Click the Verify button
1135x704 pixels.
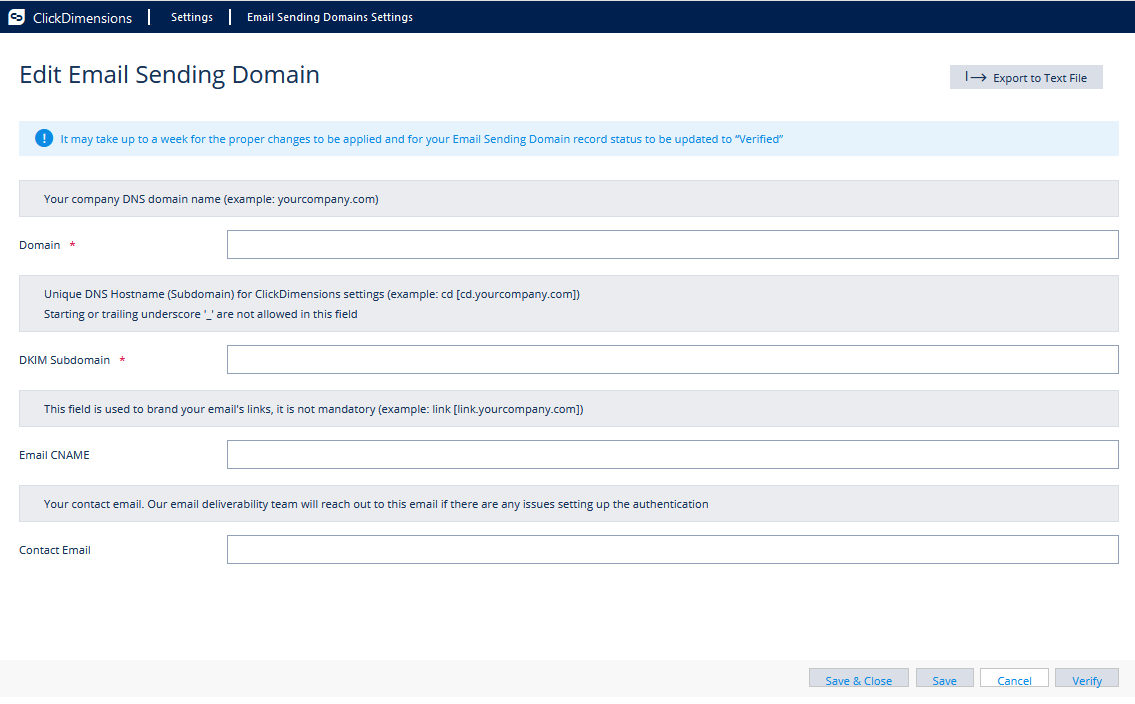click(x=1087, y=680)
